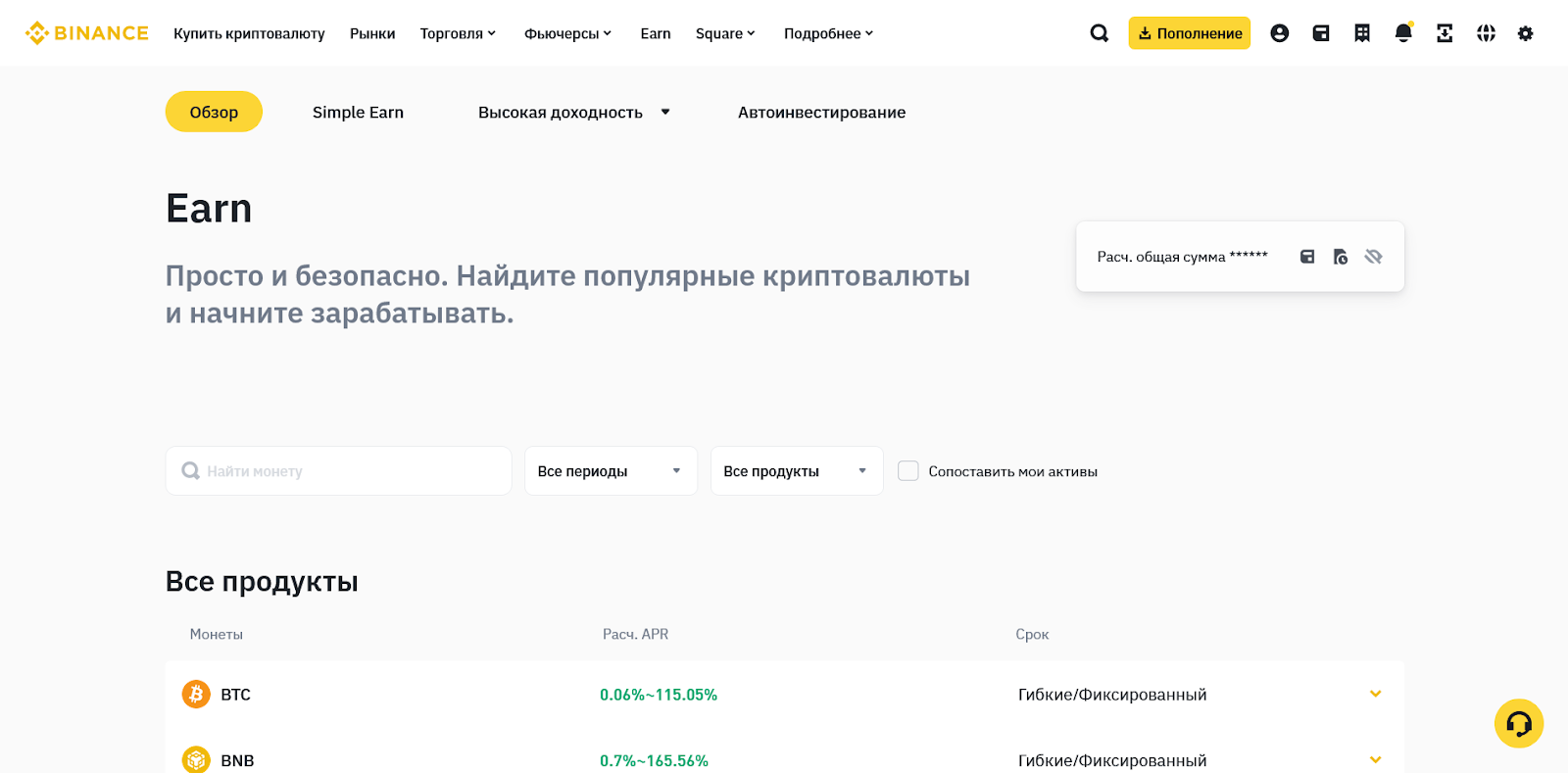The width and height of the screenshot is (1568, 773).
Task: Click the 'Пополнение' deposit button
Action: point(1189,33)
